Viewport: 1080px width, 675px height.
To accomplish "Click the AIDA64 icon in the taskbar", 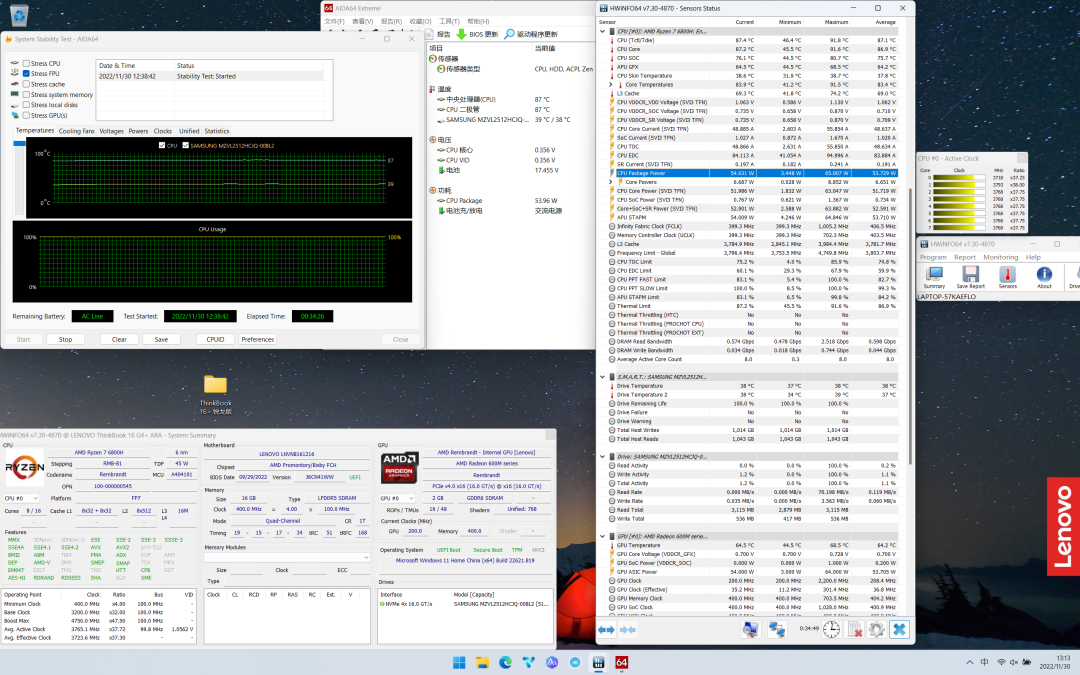I will [x=621, y=662].
